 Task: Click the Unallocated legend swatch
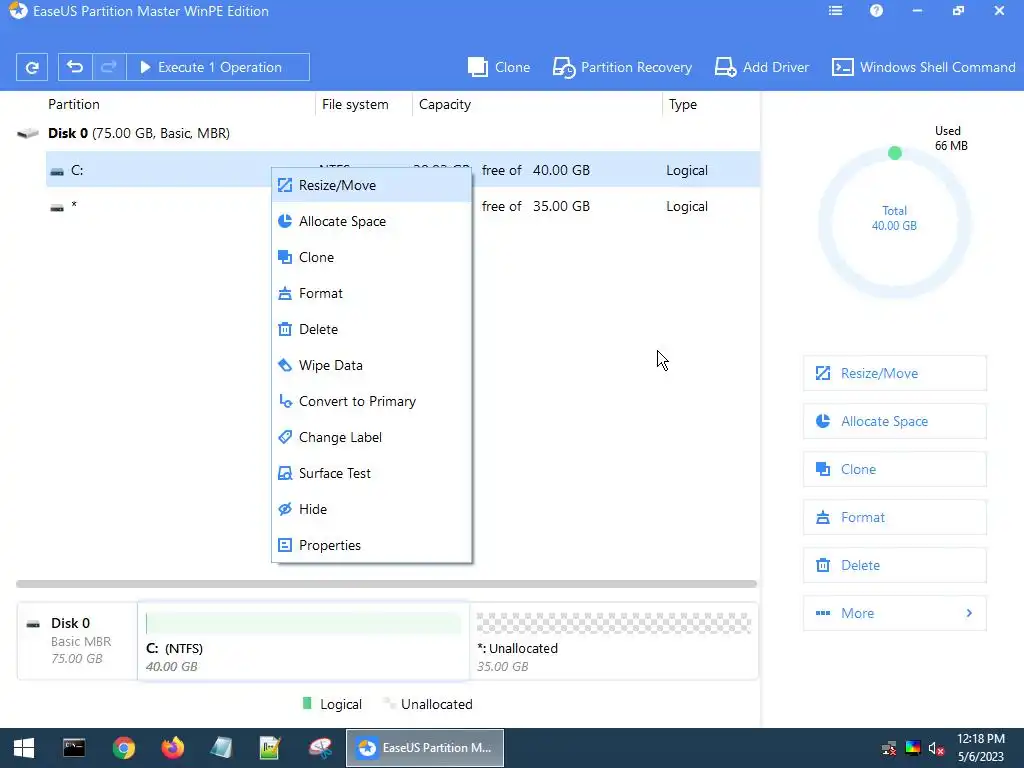pos(390,703)
